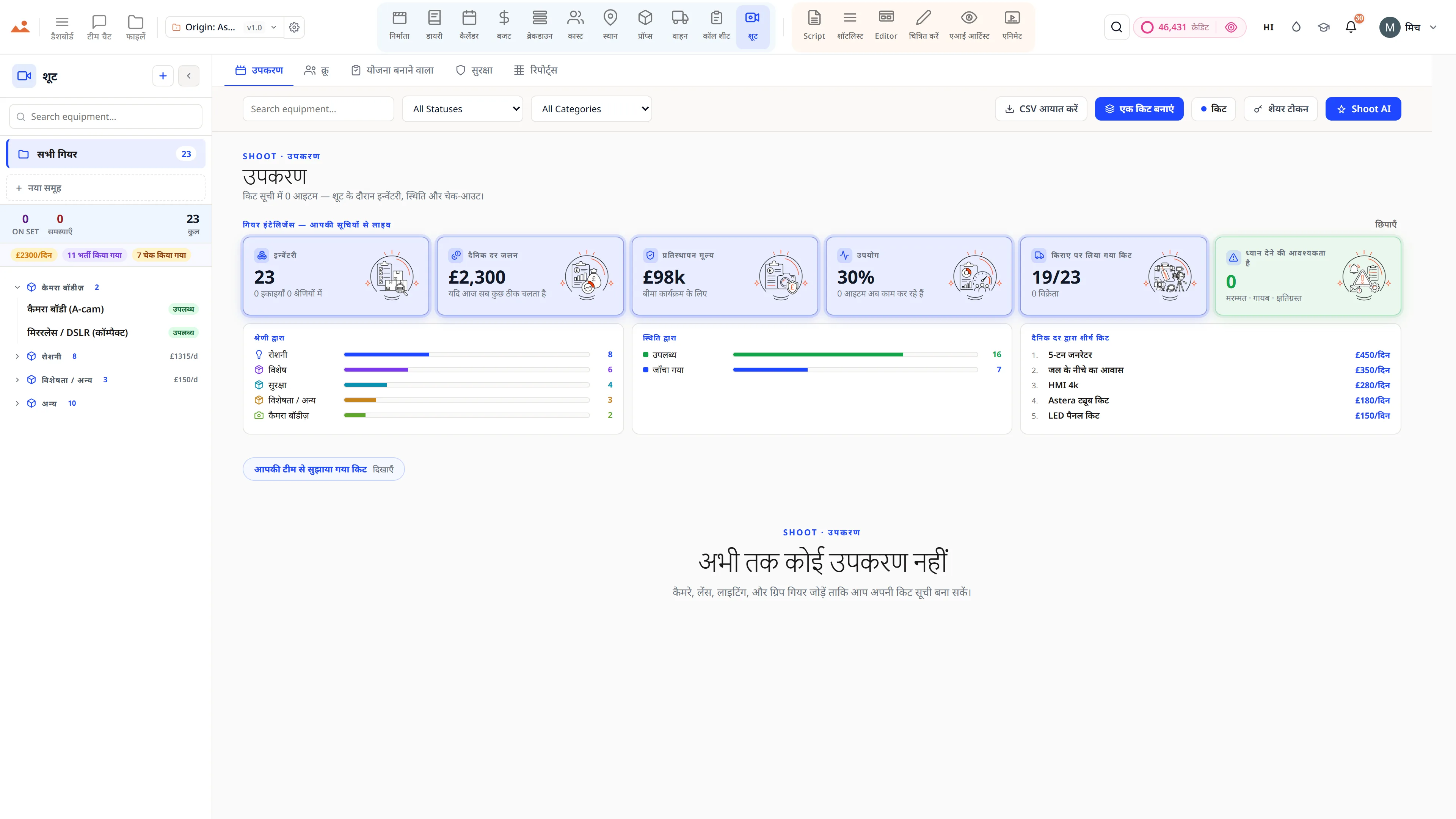Screen dimensions: 1456x819
Task: Focus the main Search equipment field
Action: tap(318, 109)
